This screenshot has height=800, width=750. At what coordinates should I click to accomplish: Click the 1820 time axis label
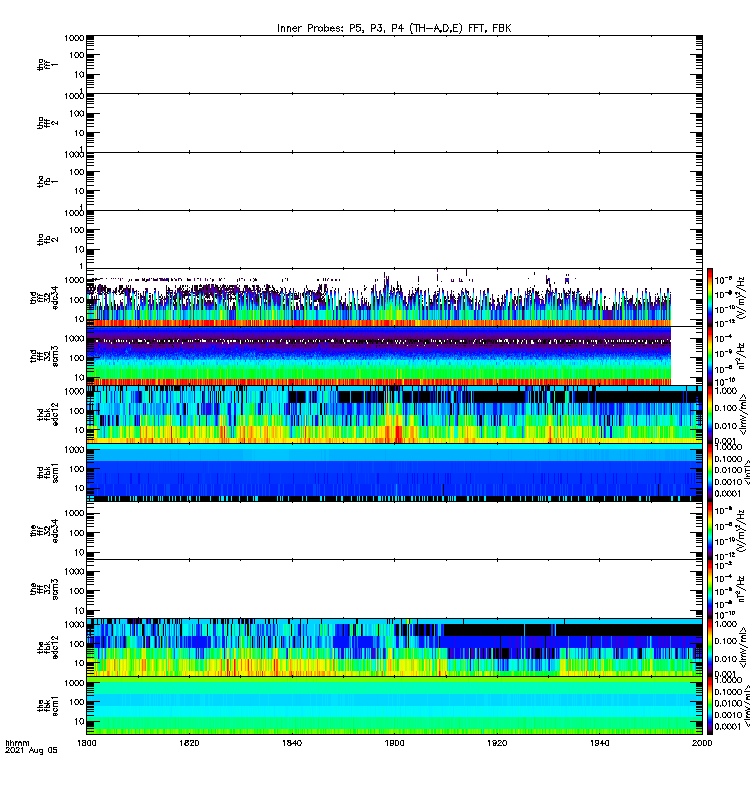coord(189,743)
